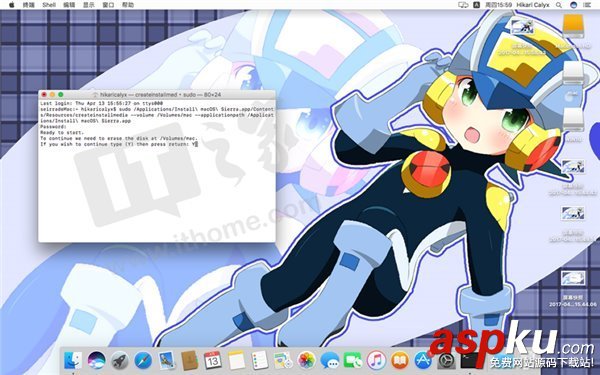Open Safari compass icon in Dock
Screen dimensions: 600x375
pos(143,360)
